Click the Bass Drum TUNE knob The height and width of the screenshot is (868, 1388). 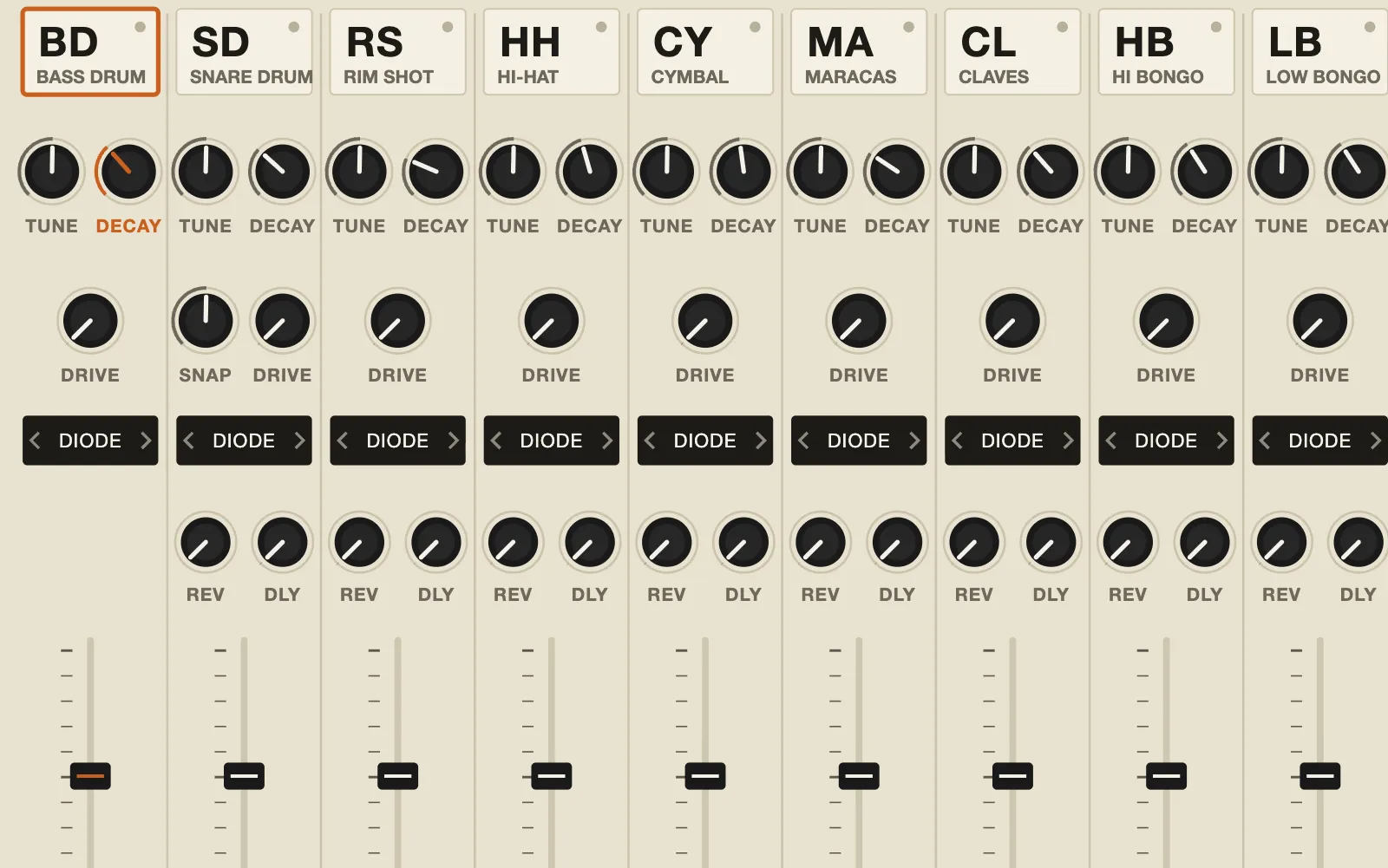tap(52, 172)
